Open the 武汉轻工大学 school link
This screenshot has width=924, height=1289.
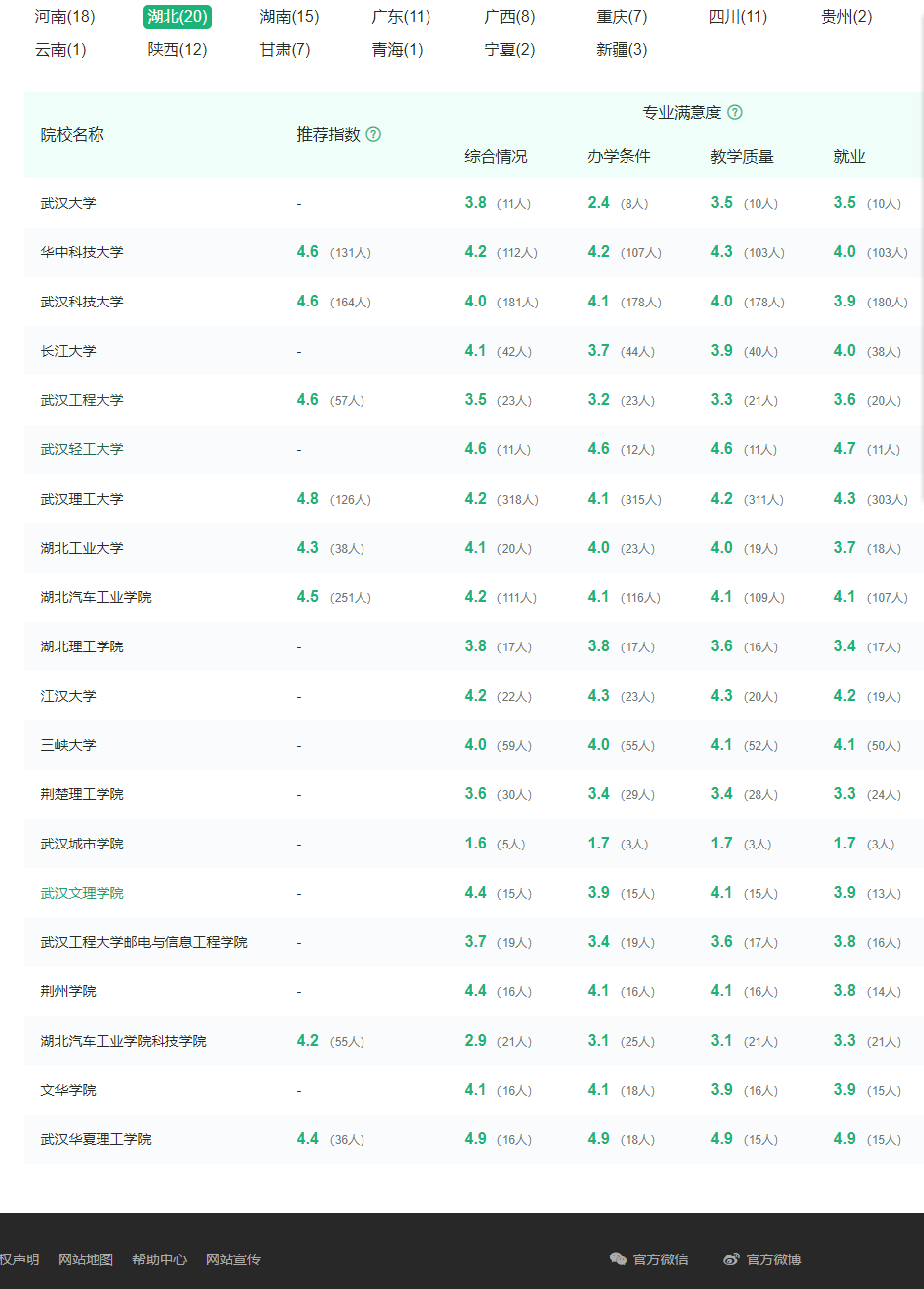tap(83, 449)
